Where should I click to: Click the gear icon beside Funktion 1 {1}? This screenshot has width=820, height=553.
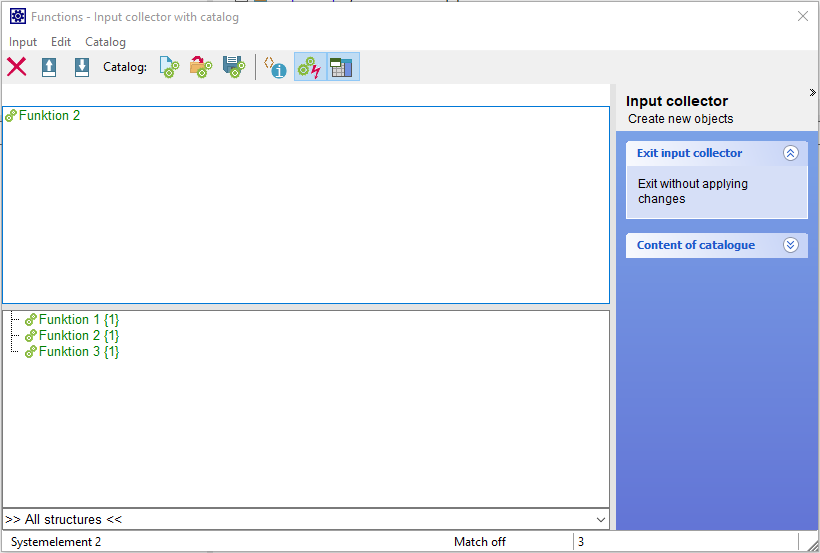[x=31, y=320]
